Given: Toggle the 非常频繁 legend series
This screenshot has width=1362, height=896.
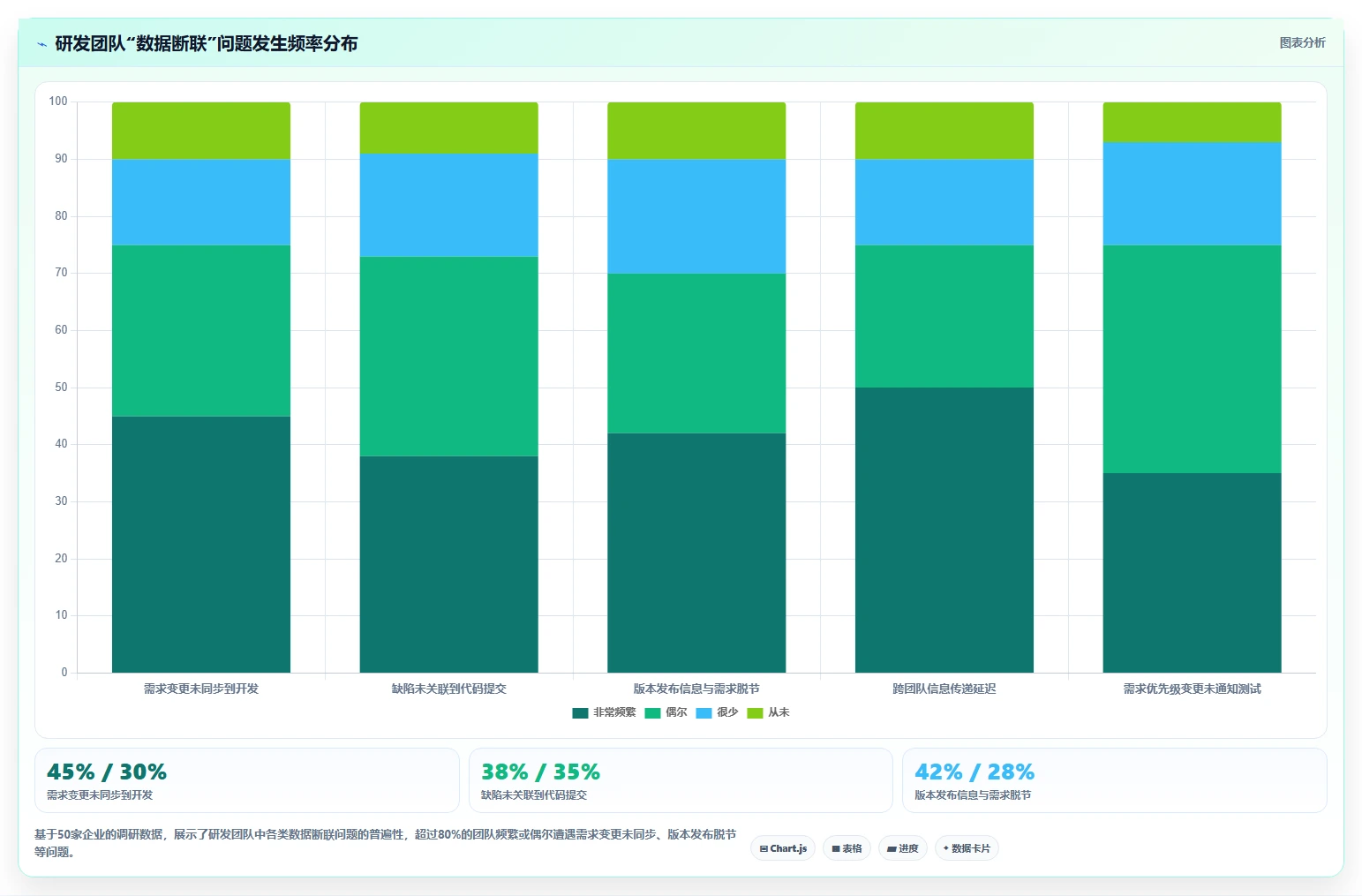Looking at the screenshot, I should coord(604,712).
